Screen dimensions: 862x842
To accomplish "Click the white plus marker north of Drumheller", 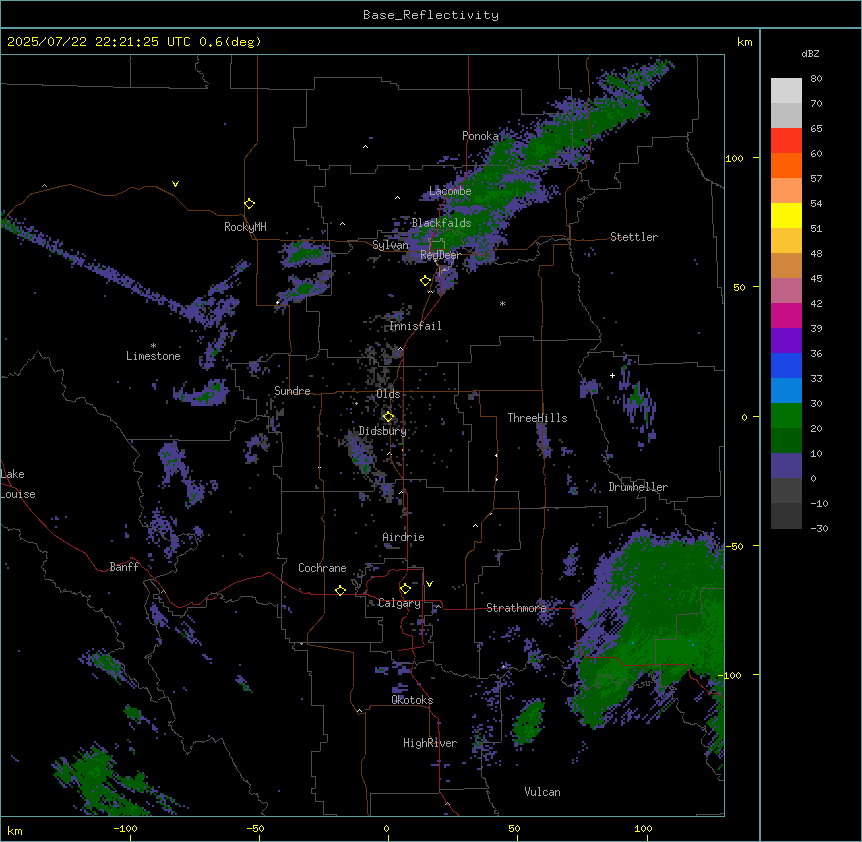I will coord(612,375).
